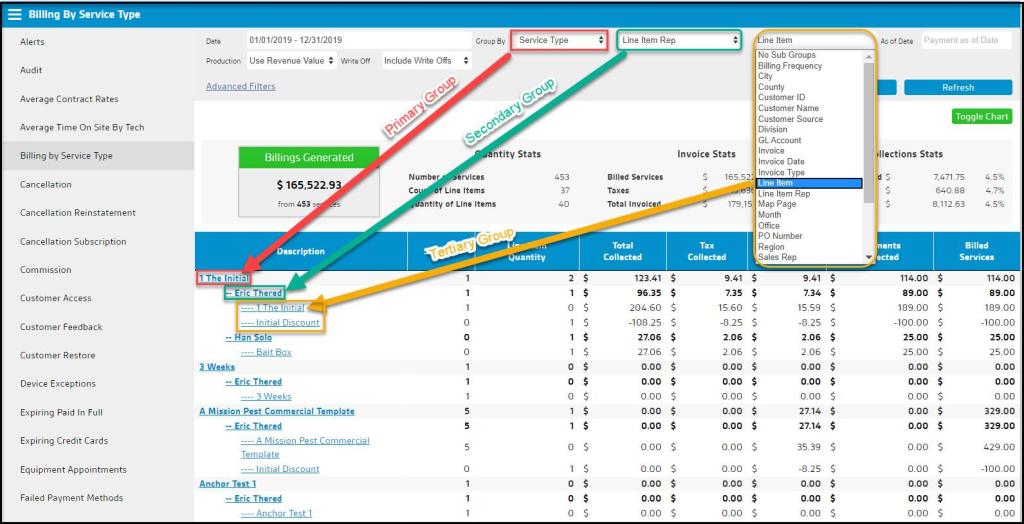Open the Include Write Offs dropdown
Image resolution: width=1024 pixels, height=524 pixels.
pyautogui.click(x=427, y=61)
